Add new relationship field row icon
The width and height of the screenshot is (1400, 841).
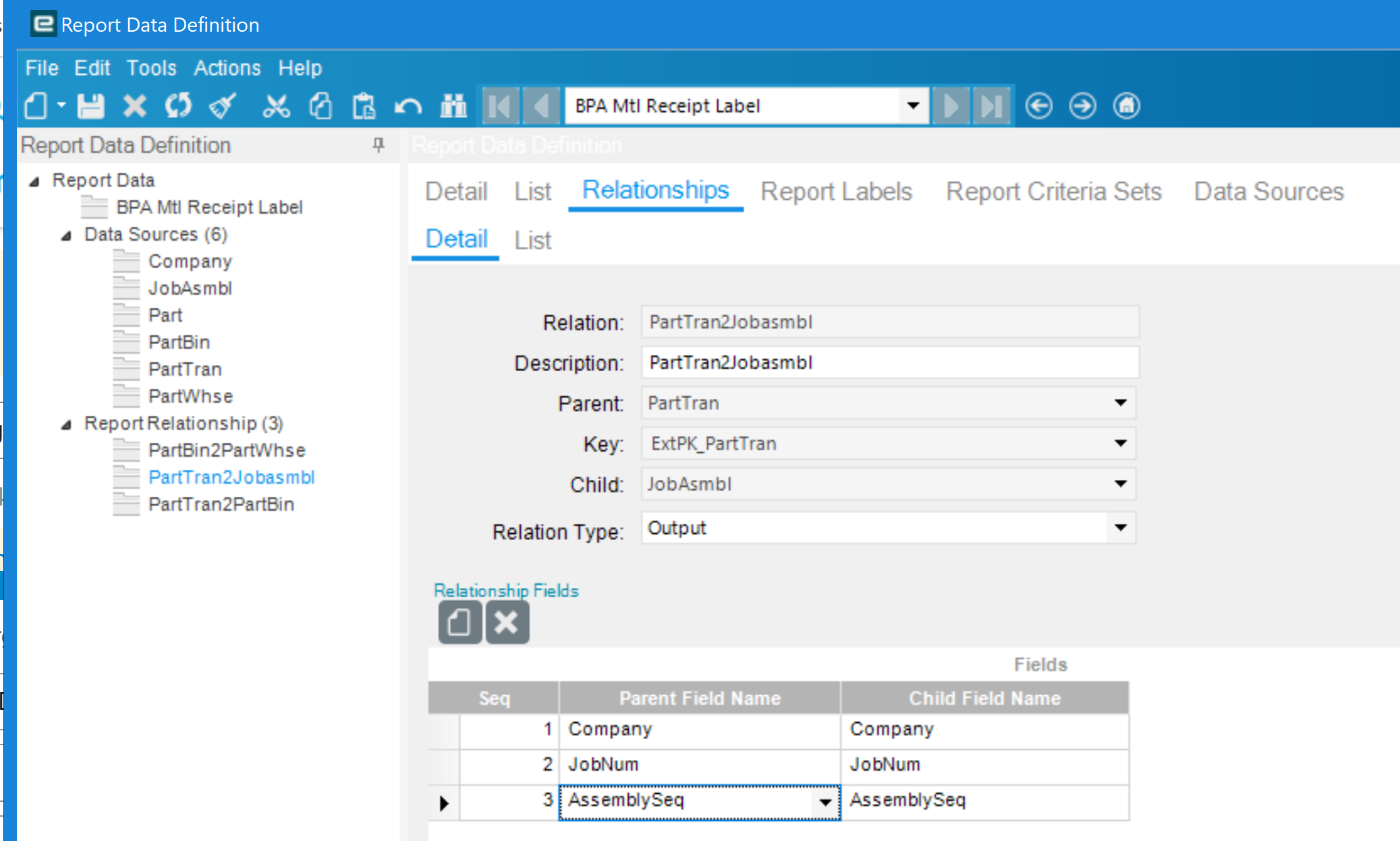(x=459, y=622)
